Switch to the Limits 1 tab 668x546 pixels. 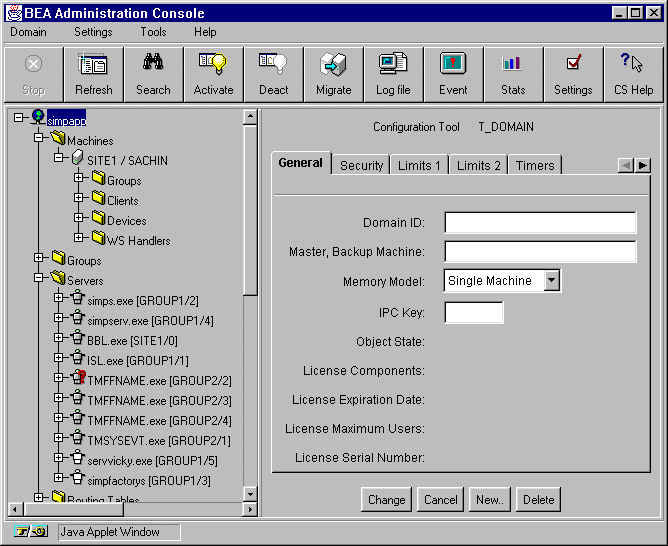[419, 165]
